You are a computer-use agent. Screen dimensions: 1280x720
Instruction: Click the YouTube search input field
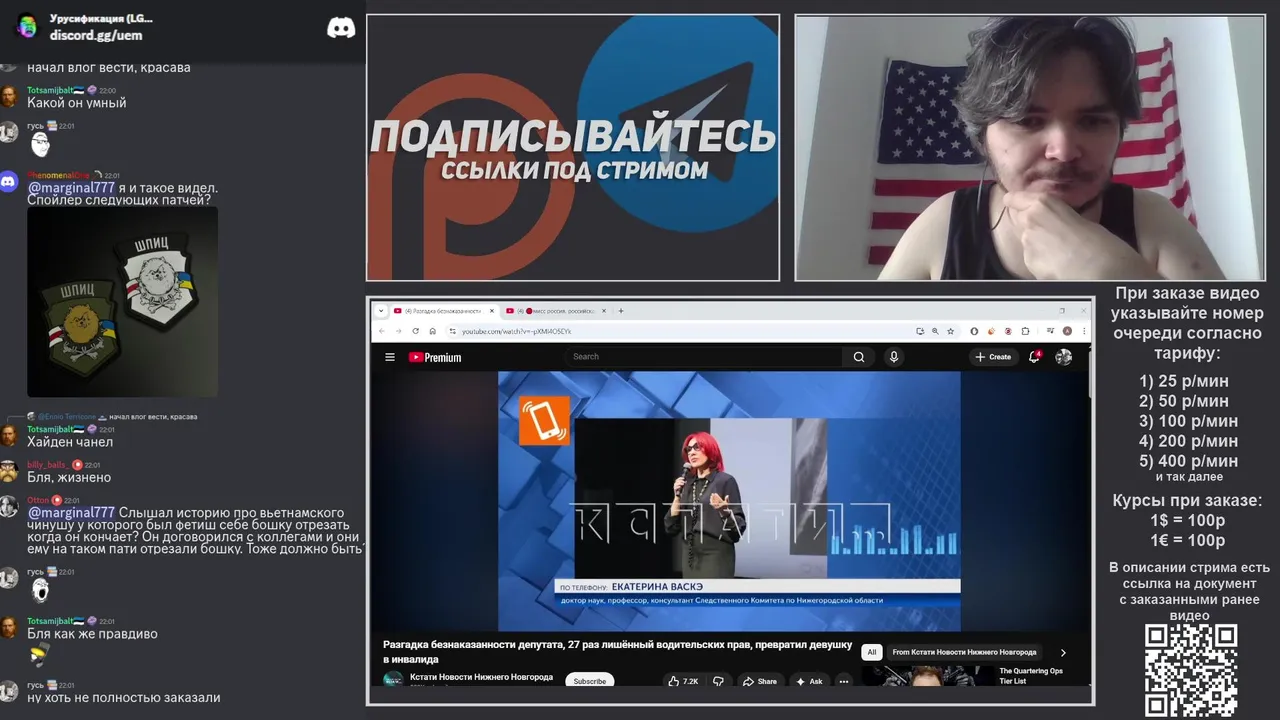point(705,357)
